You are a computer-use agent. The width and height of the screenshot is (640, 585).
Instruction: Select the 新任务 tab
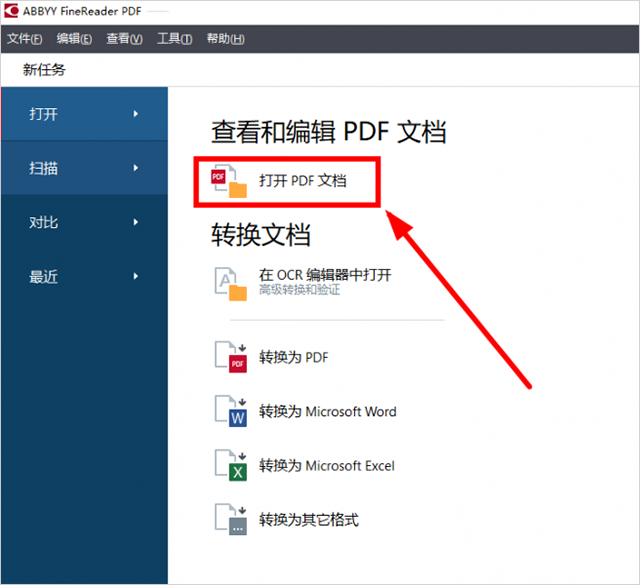click(x=44, y=70)
